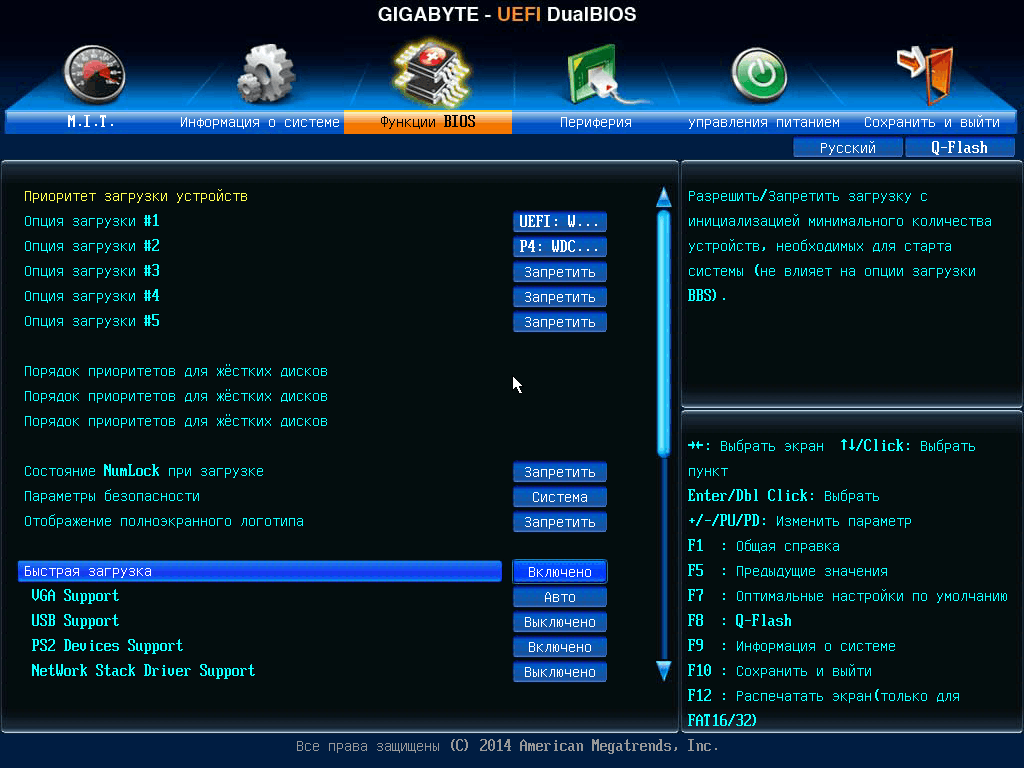Screen dimensions: 1024x768
Task: Toggle PS2 Devices Support Включено value
Action: [x=560, y=647]
